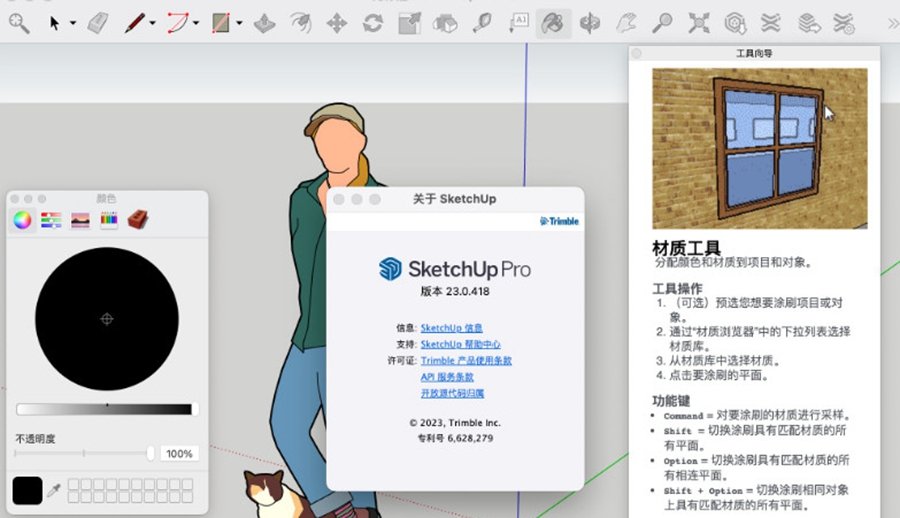Screen dimensions: 900x518
Task: Click the 材质工具 heading
Action: [686, 248]
